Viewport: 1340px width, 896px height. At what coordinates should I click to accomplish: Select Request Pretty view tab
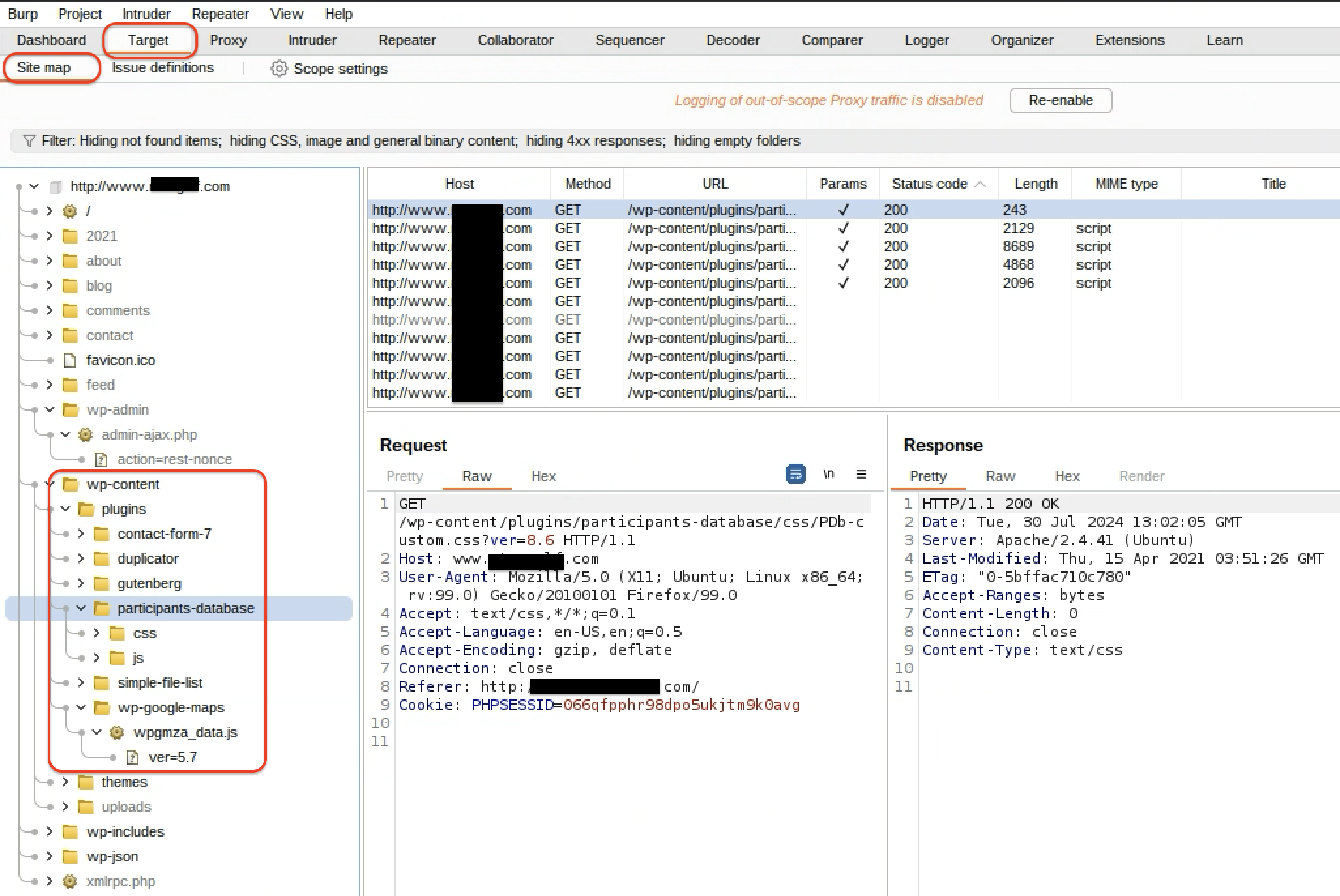[405, 476]
